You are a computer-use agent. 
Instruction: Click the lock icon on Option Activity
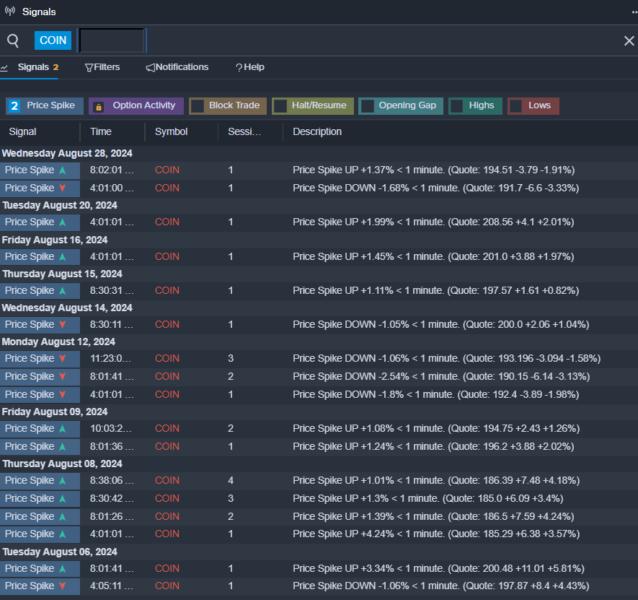click(98, 107)
